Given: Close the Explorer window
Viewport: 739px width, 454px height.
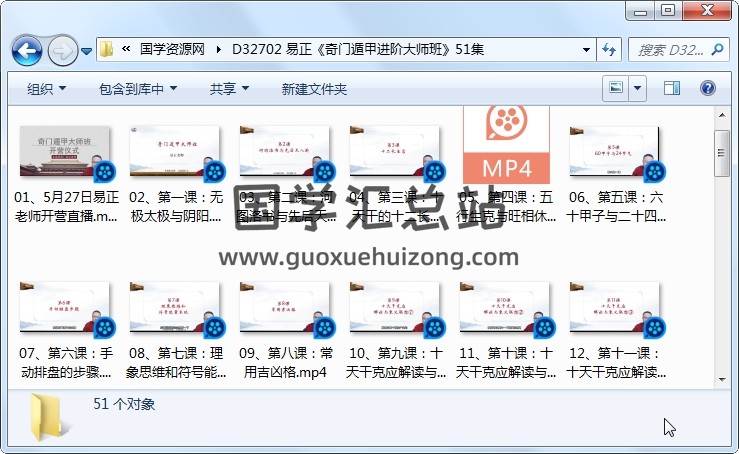Looking at the screenshot, I should 707,10.
